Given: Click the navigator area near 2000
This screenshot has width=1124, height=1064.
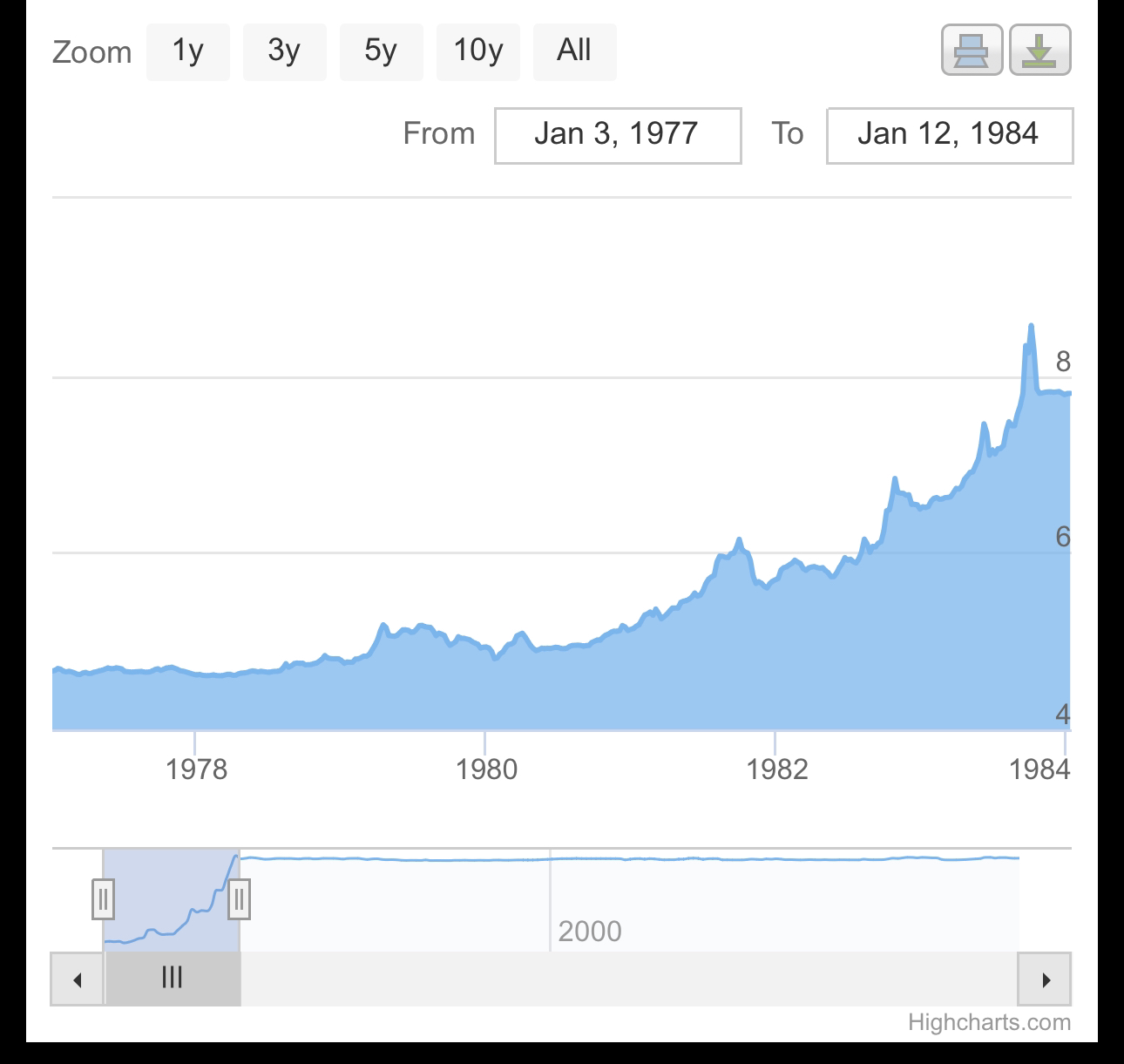Looking at the screenshot, I should (590, 931).
